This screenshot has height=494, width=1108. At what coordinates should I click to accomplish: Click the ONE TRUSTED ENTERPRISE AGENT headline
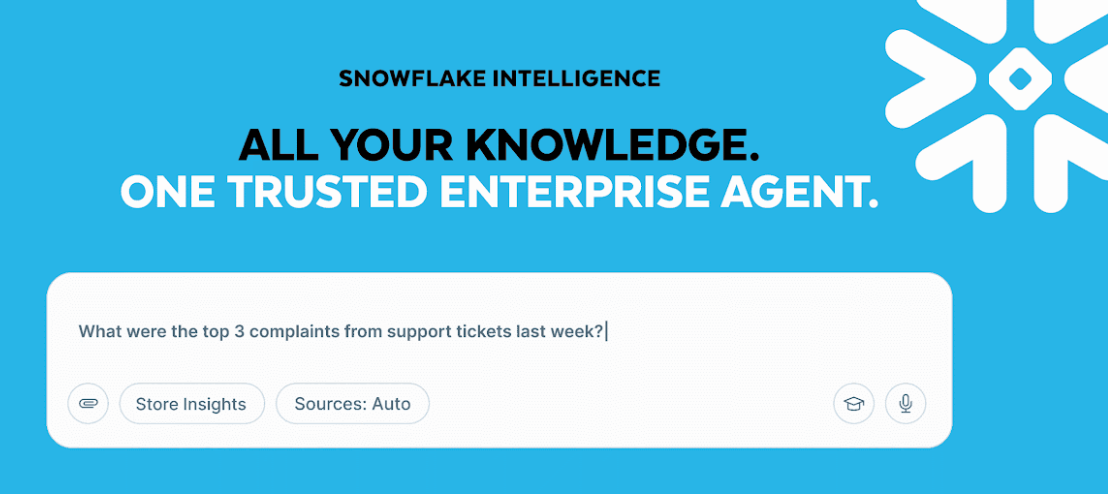499,192
